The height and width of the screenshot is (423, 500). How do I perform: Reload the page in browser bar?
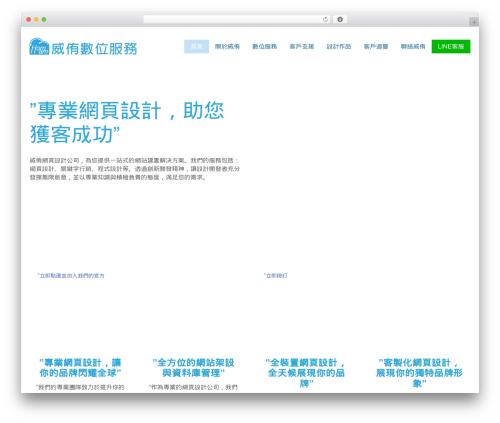pos(325,20)
